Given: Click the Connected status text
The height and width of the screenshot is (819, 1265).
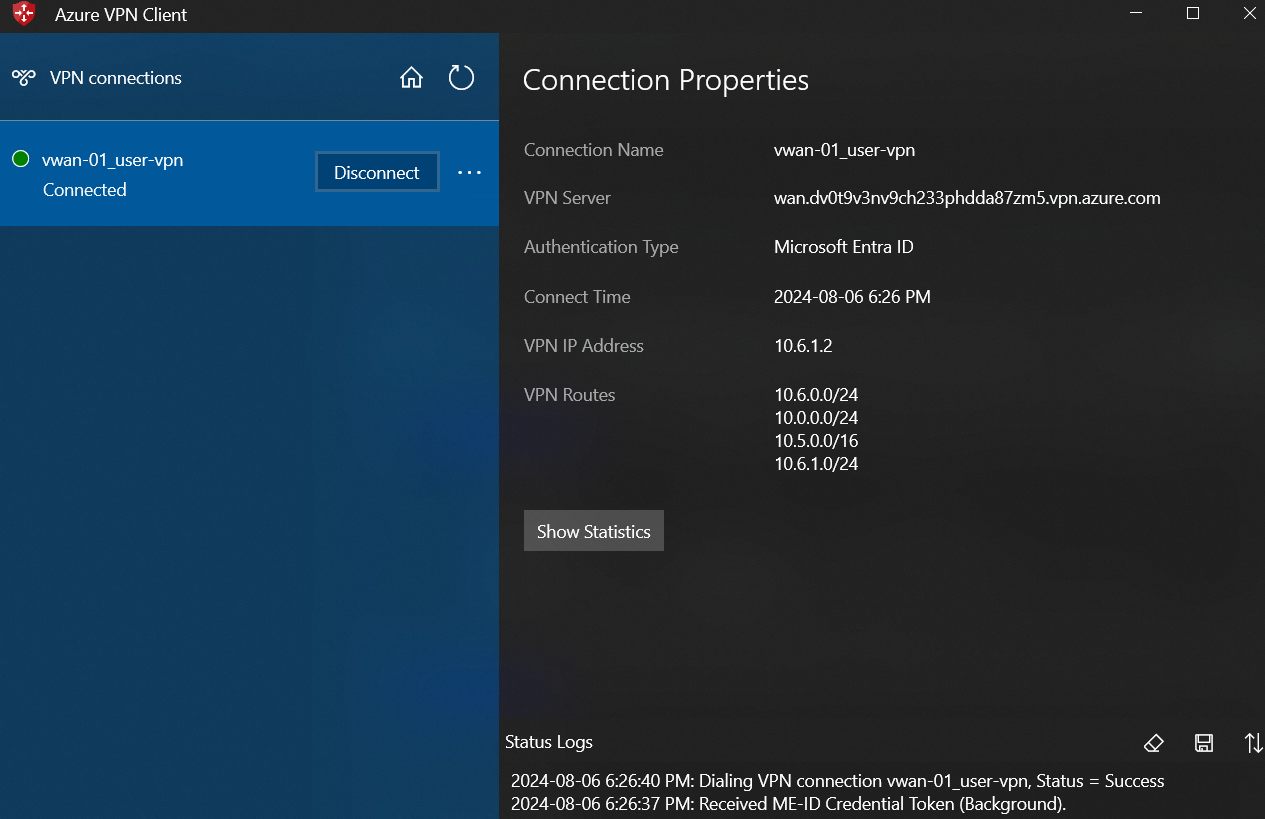Looking at the screenshot, I should (85, 190).
